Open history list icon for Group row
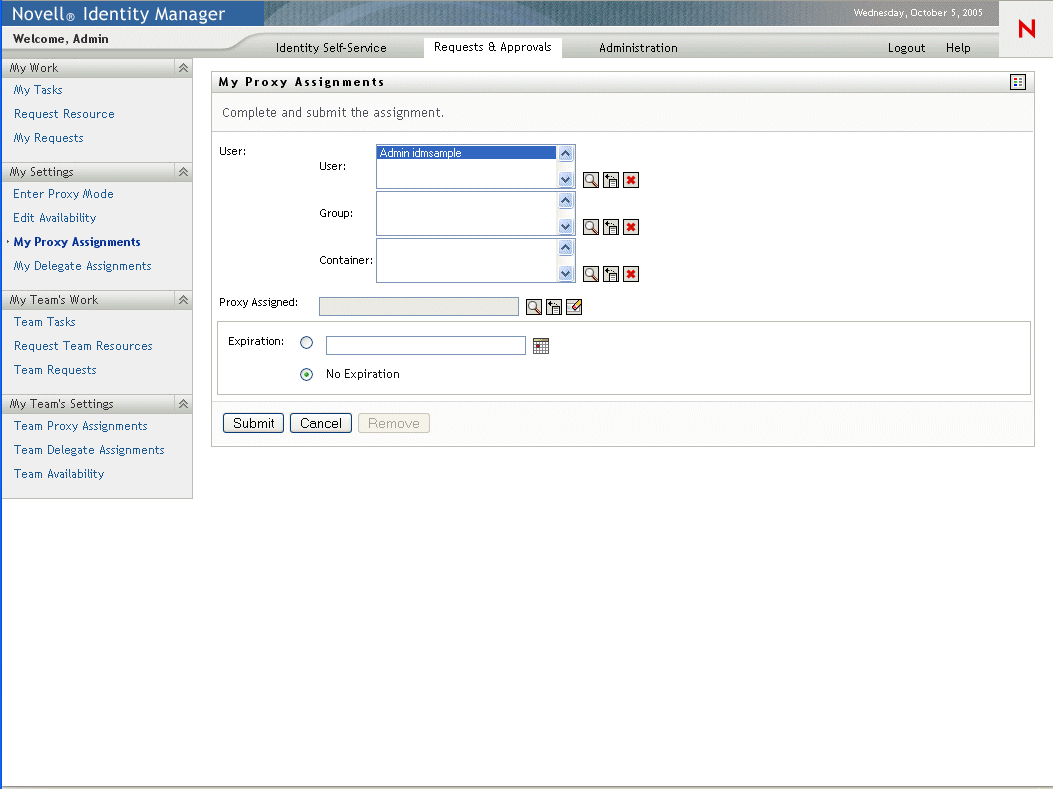 (x=610, y=227)
